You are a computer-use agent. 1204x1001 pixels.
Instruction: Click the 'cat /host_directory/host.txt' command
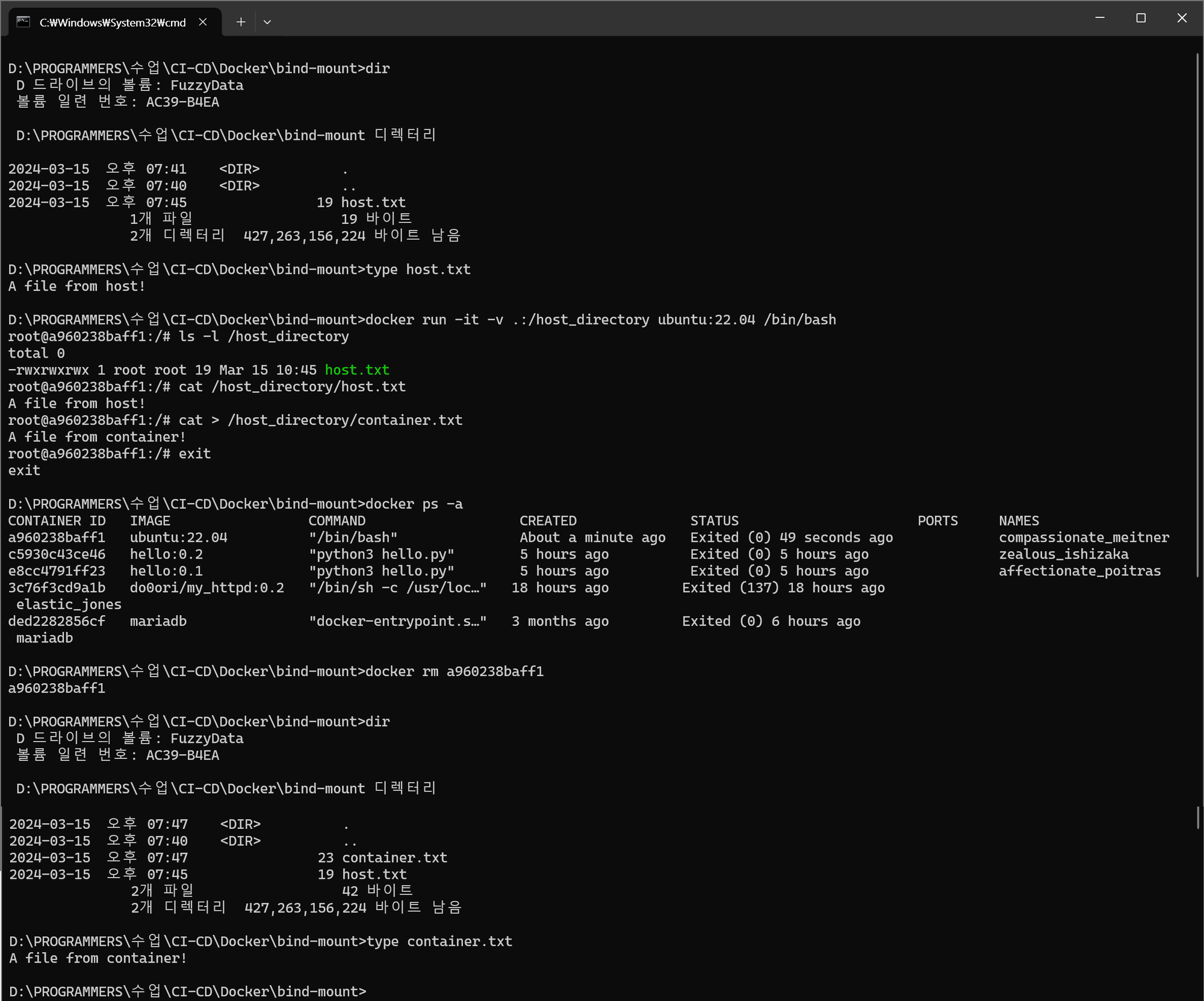(x=292, y=386)
